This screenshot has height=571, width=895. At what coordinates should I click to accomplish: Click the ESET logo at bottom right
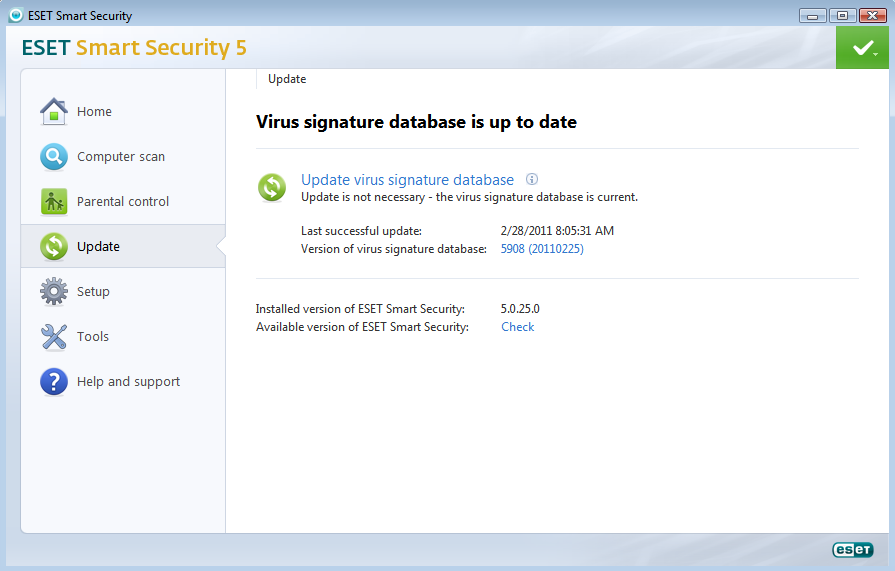(x=852, y=550)
